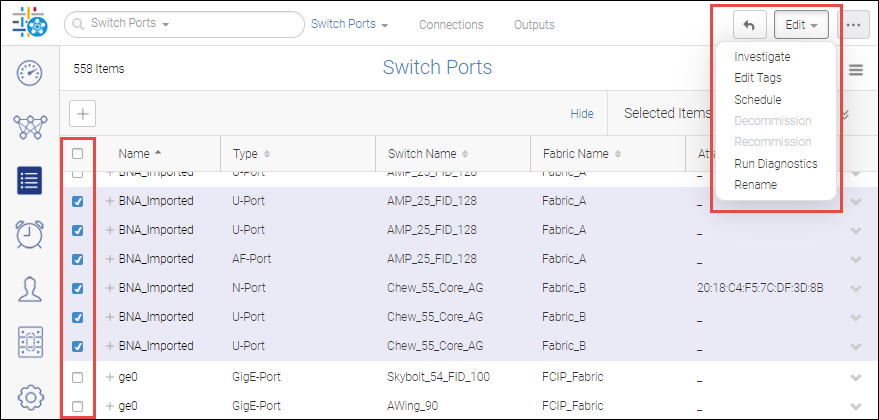This screenshot has width=879, height=420.
Task: Uncheck the N-Port row checkbox
Action: coord(78,288)
